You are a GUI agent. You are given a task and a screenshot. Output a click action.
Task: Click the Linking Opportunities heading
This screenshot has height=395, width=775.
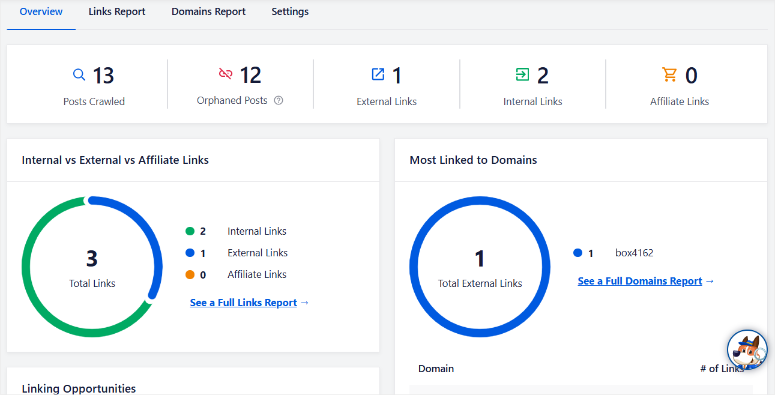click(79, 389)
